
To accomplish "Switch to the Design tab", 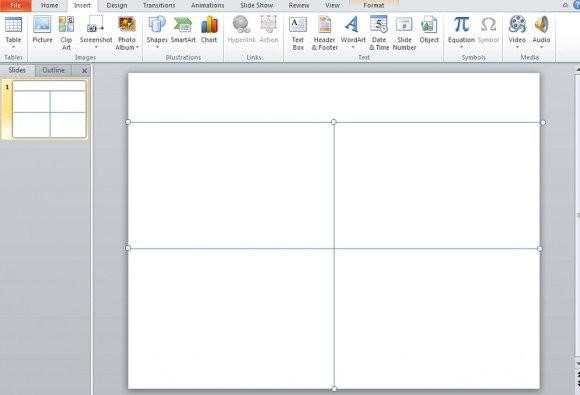I will click(117, 6).
